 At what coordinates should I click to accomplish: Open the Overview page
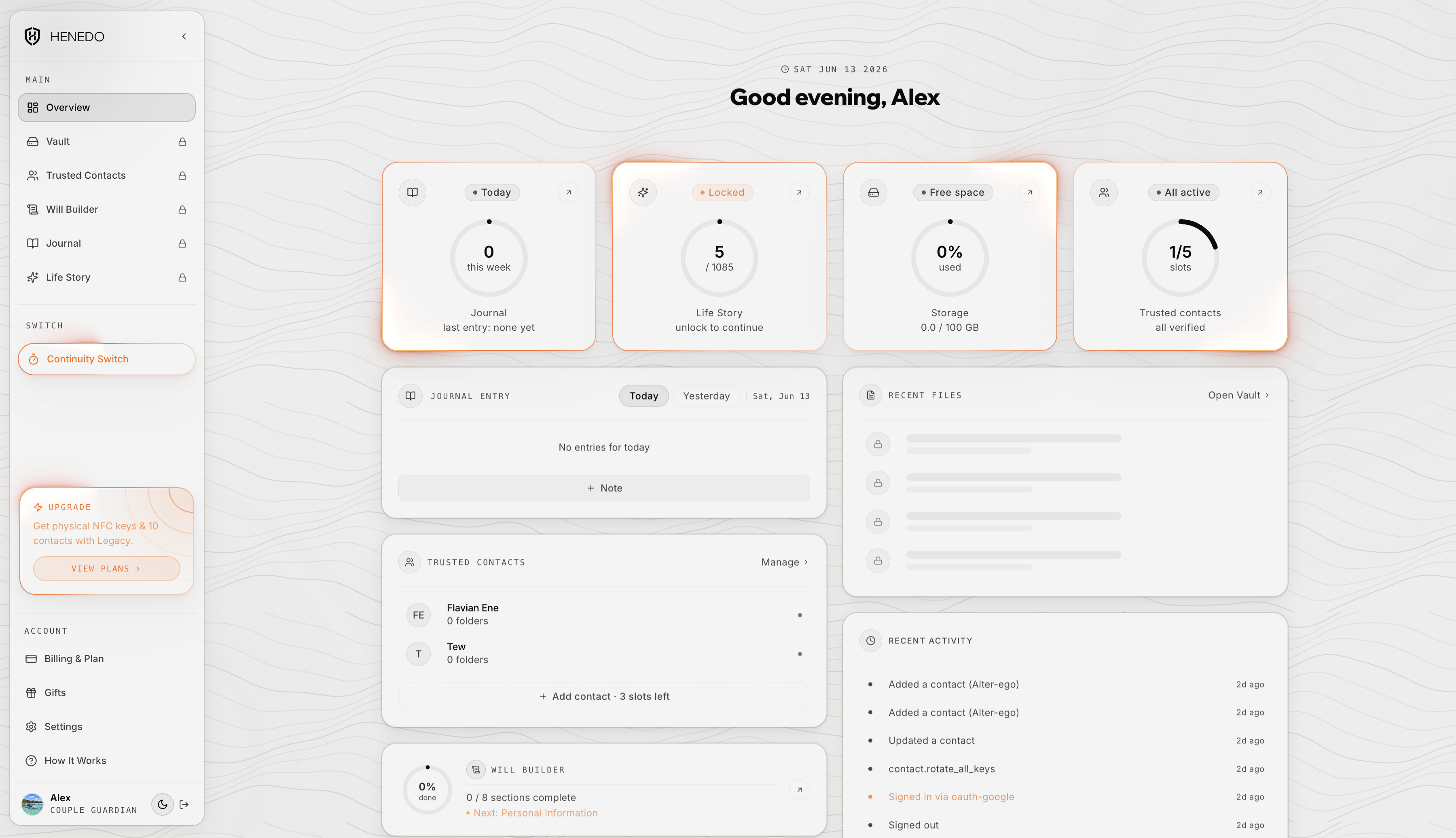coord(106,108)
